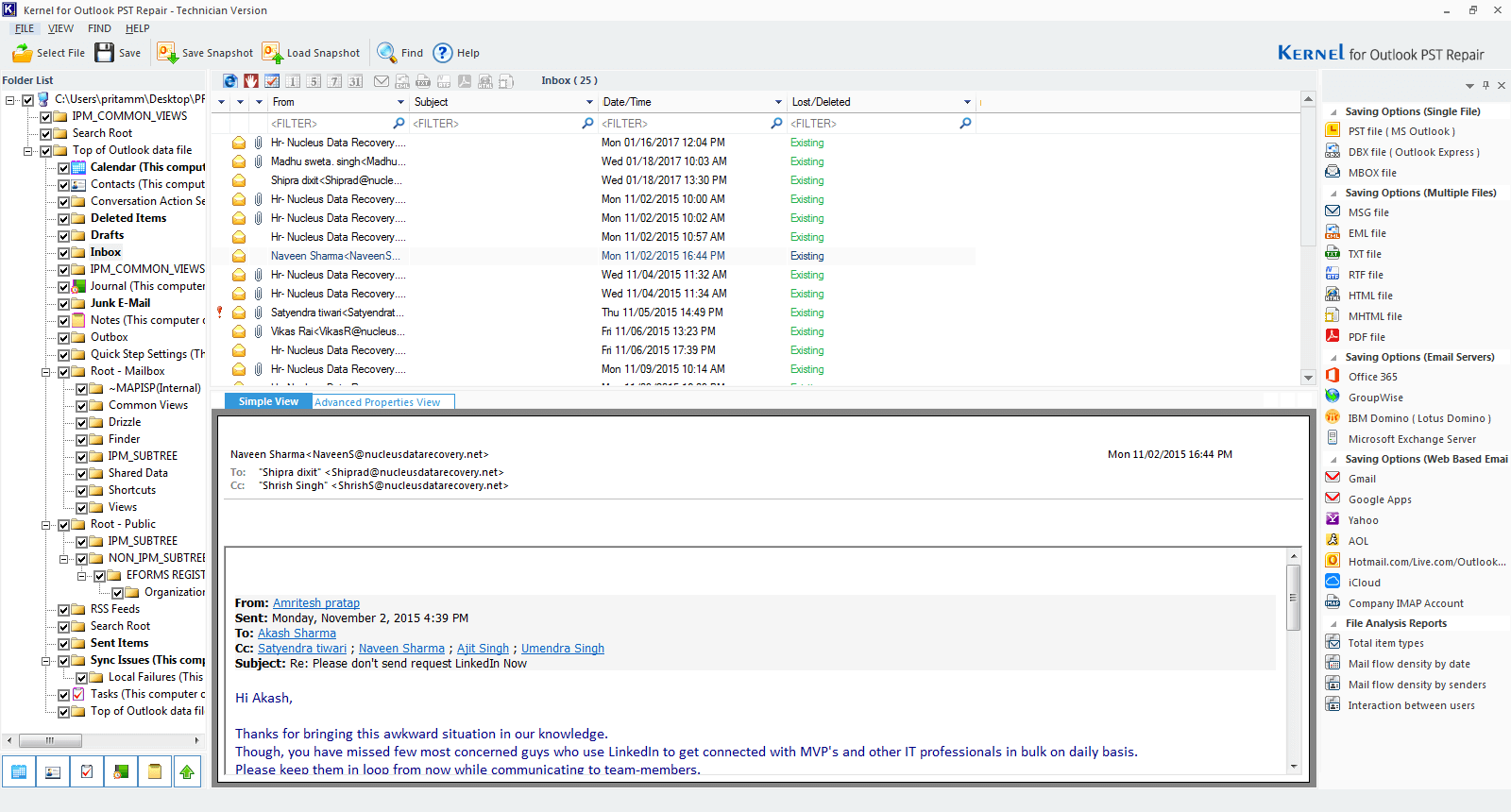This screenshot has height=812, width=1511.
Task: Click the Save Snapshot icon
Action: [167, 53]
